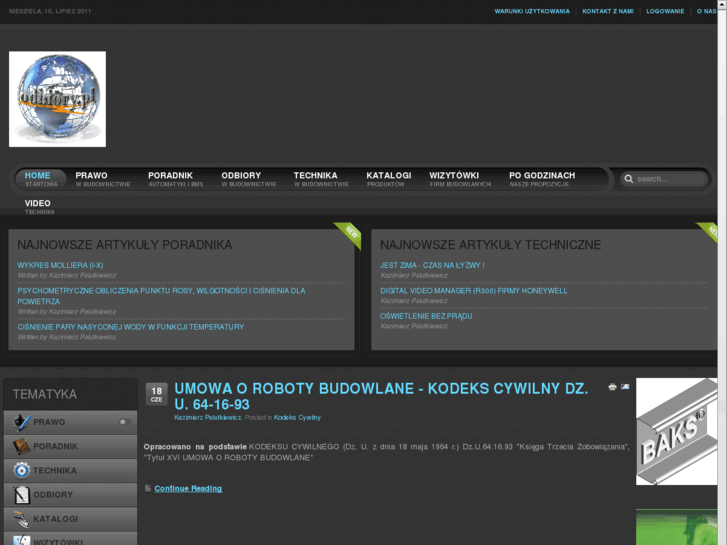Click the Kodeks Cywilny category link
The height and width of the screenshot is (545, 727).
pyautogui.click(x=297, y=417)
